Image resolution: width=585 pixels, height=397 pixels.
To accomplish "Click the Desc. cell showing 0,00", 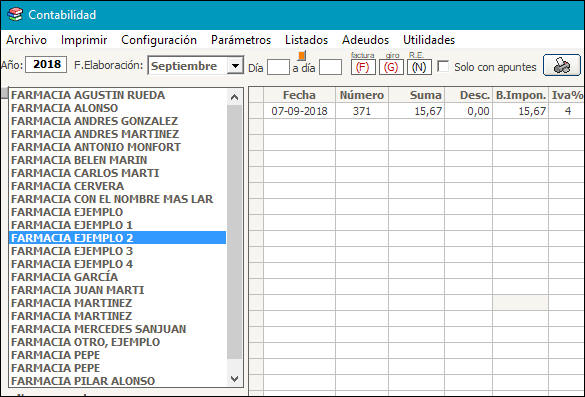I will point(469,111).
